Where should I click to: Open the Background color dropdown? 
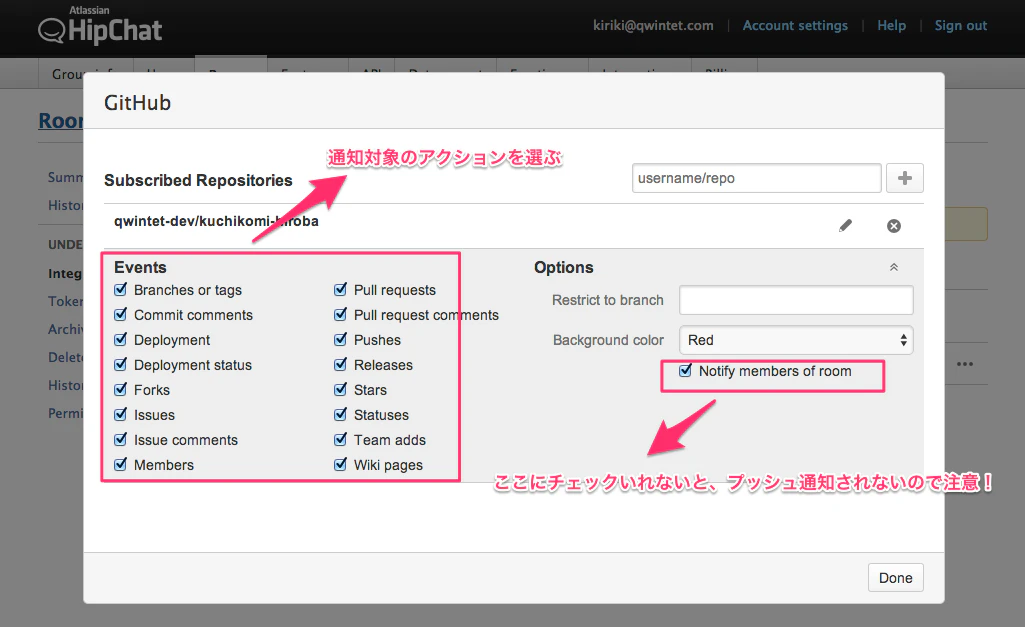coord(796,340)
